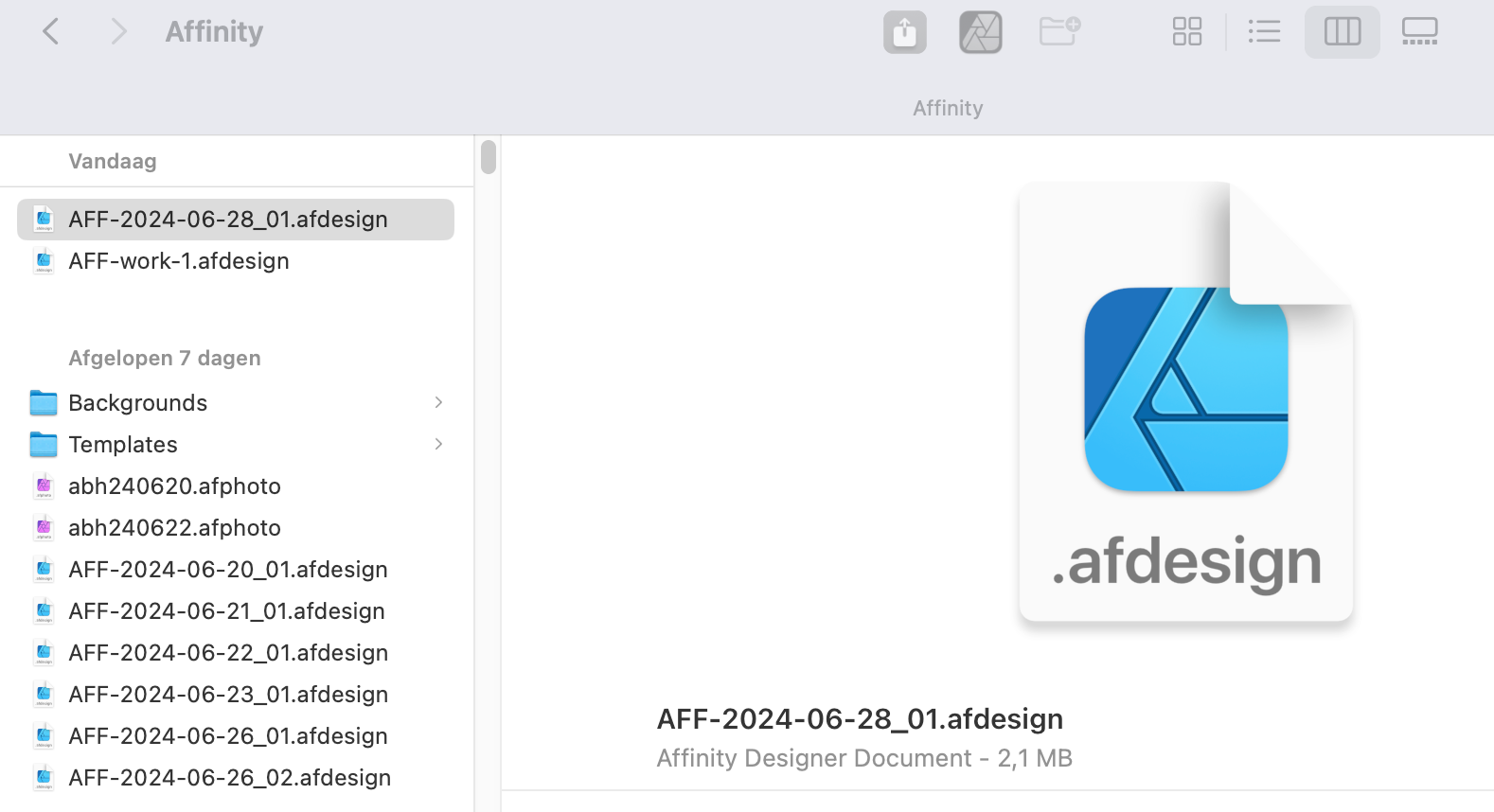1494x812 pixels.
Task: Go forward with the right chevron
Action: pos(118,31)
